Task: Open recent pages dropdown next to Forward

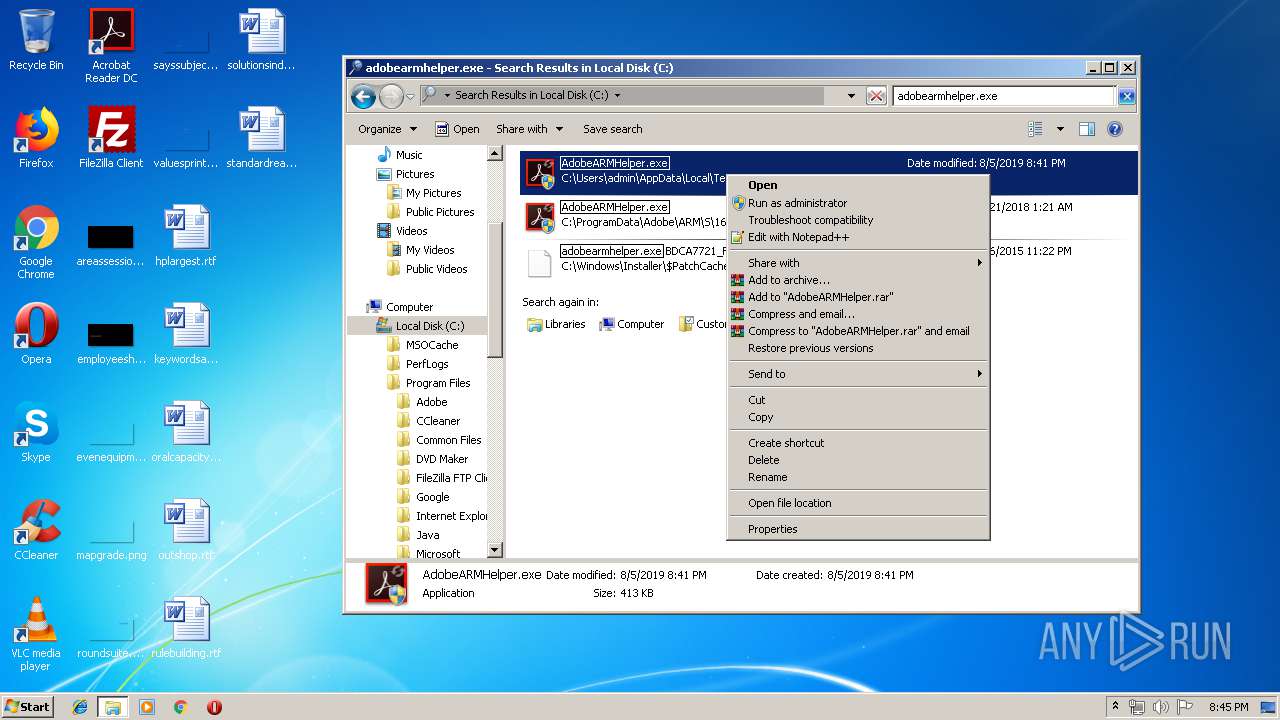Action: (x=410, y=97)
